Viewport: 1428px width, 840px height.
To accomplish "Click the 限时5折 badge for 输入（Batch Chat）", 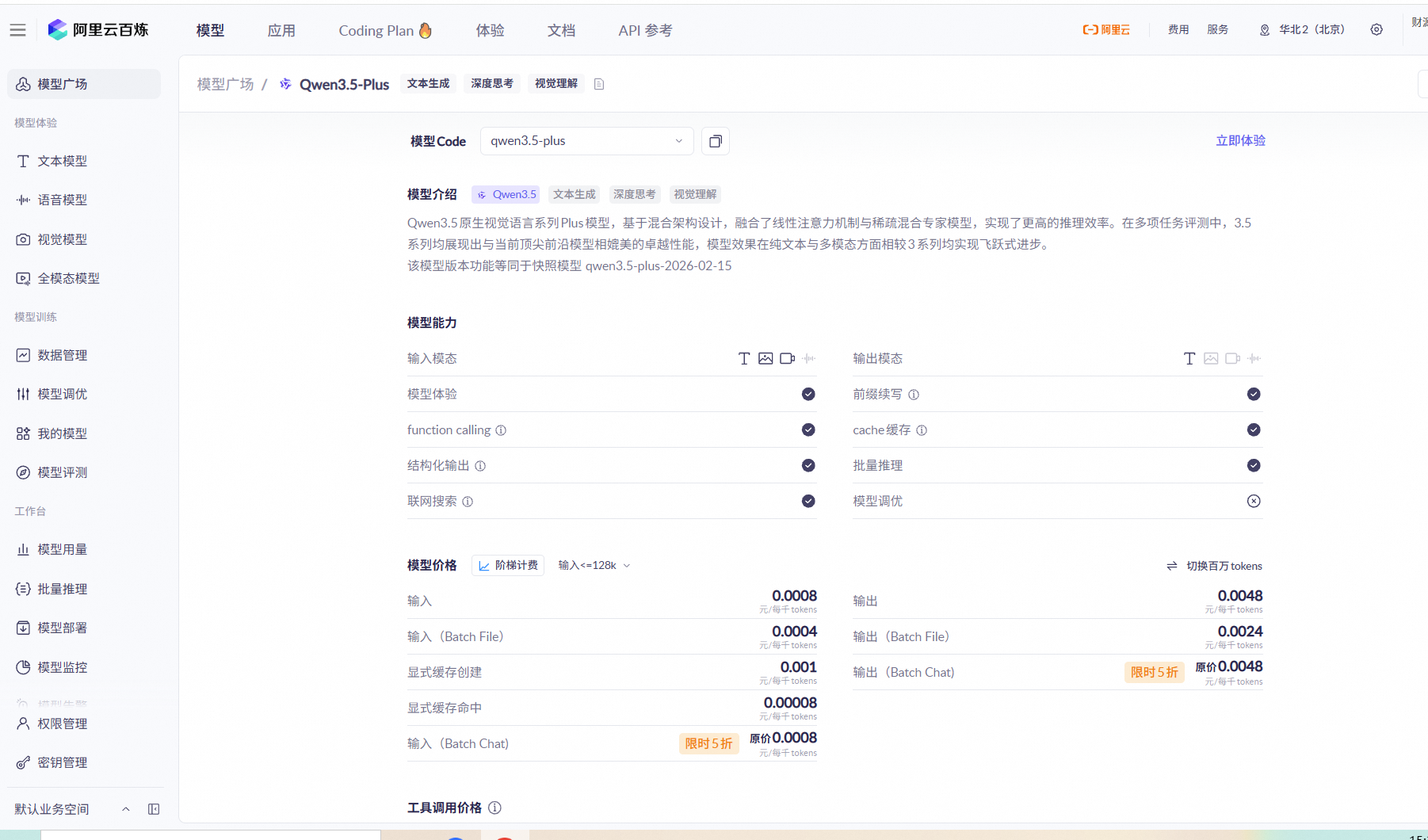I will click(709, 743).
